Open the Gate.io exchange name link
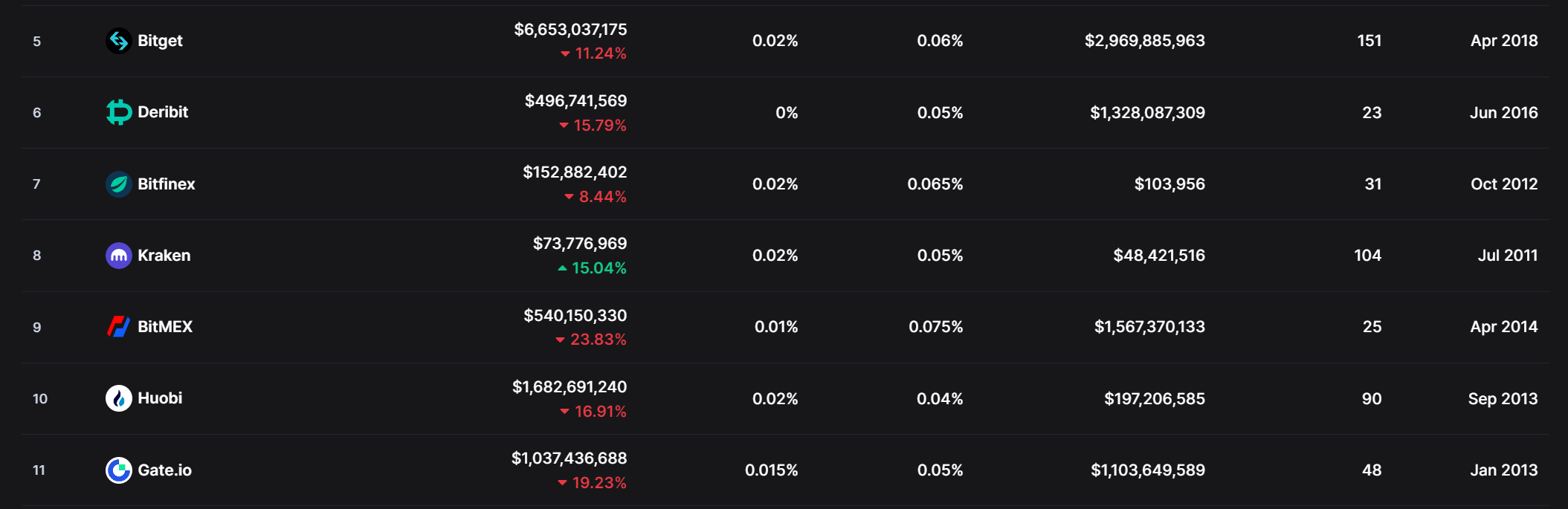The height and width of the screenshot is (509, 1568). [165, 470]
